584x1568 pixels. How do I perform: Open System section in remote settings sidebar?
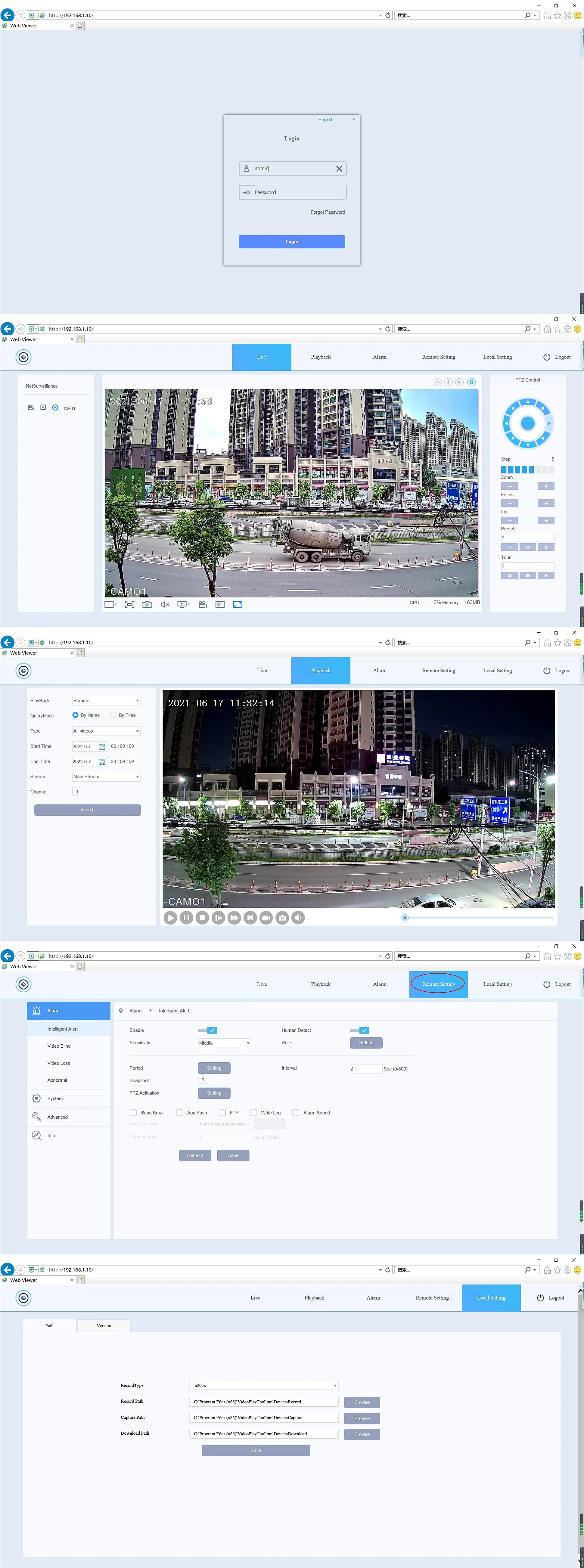point(55,1099)
